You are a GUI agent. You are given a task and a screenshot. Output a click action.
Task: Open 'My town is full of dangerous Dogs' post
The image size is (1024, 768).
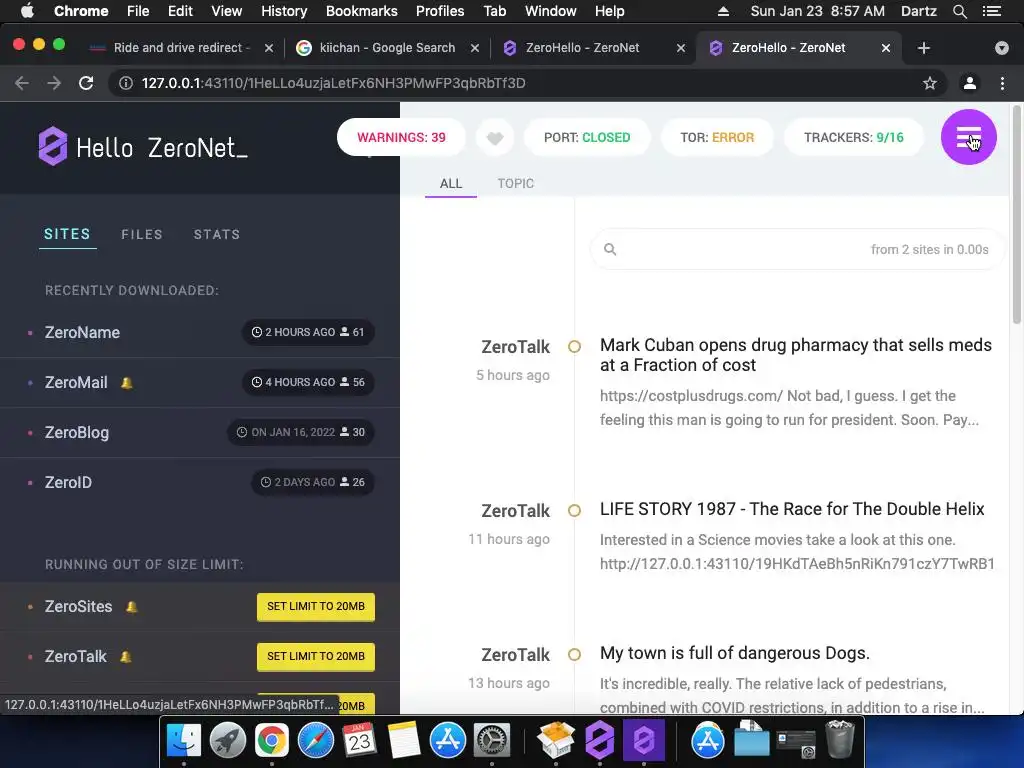pyautogui.click(x=735, y=653)
